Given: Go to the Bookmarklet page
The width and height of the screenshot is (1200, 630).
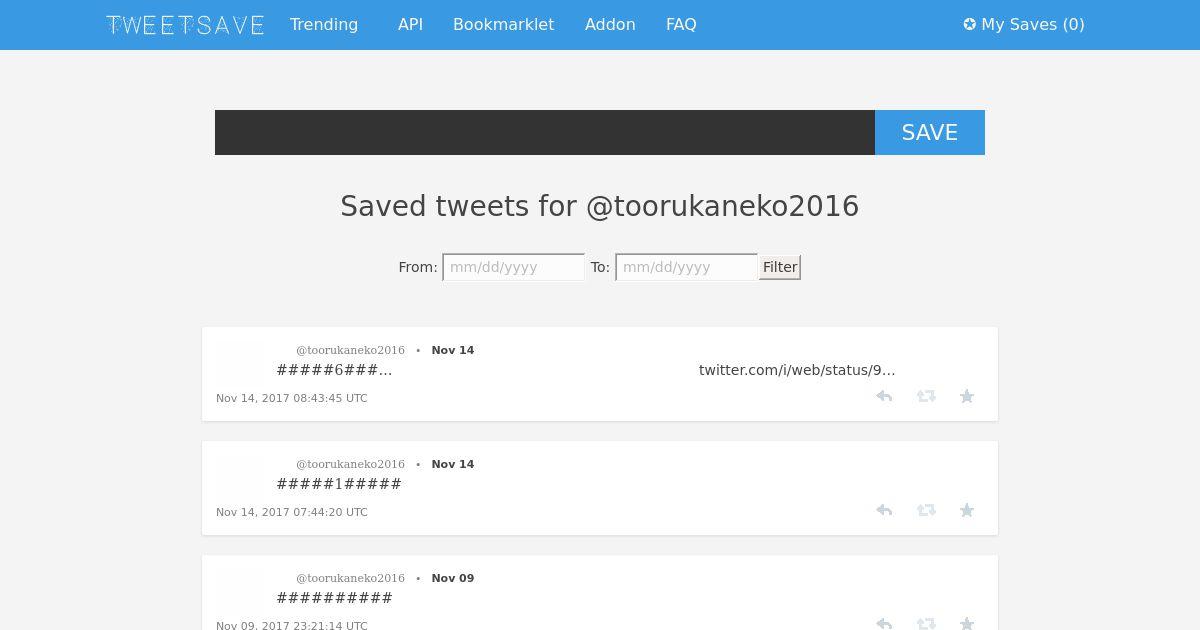Looking at the screenshot, I should point(503,25).
